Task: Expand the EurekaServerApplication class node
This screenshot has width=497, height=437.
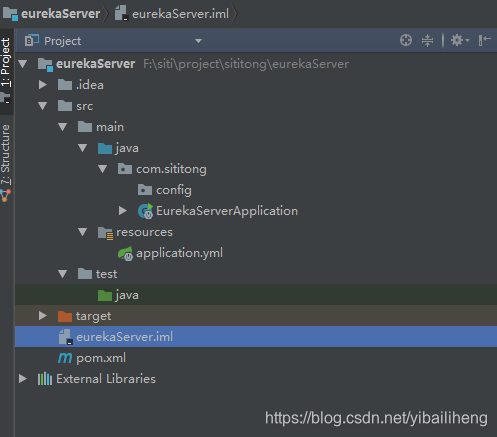Action: [x=123, y=211]
